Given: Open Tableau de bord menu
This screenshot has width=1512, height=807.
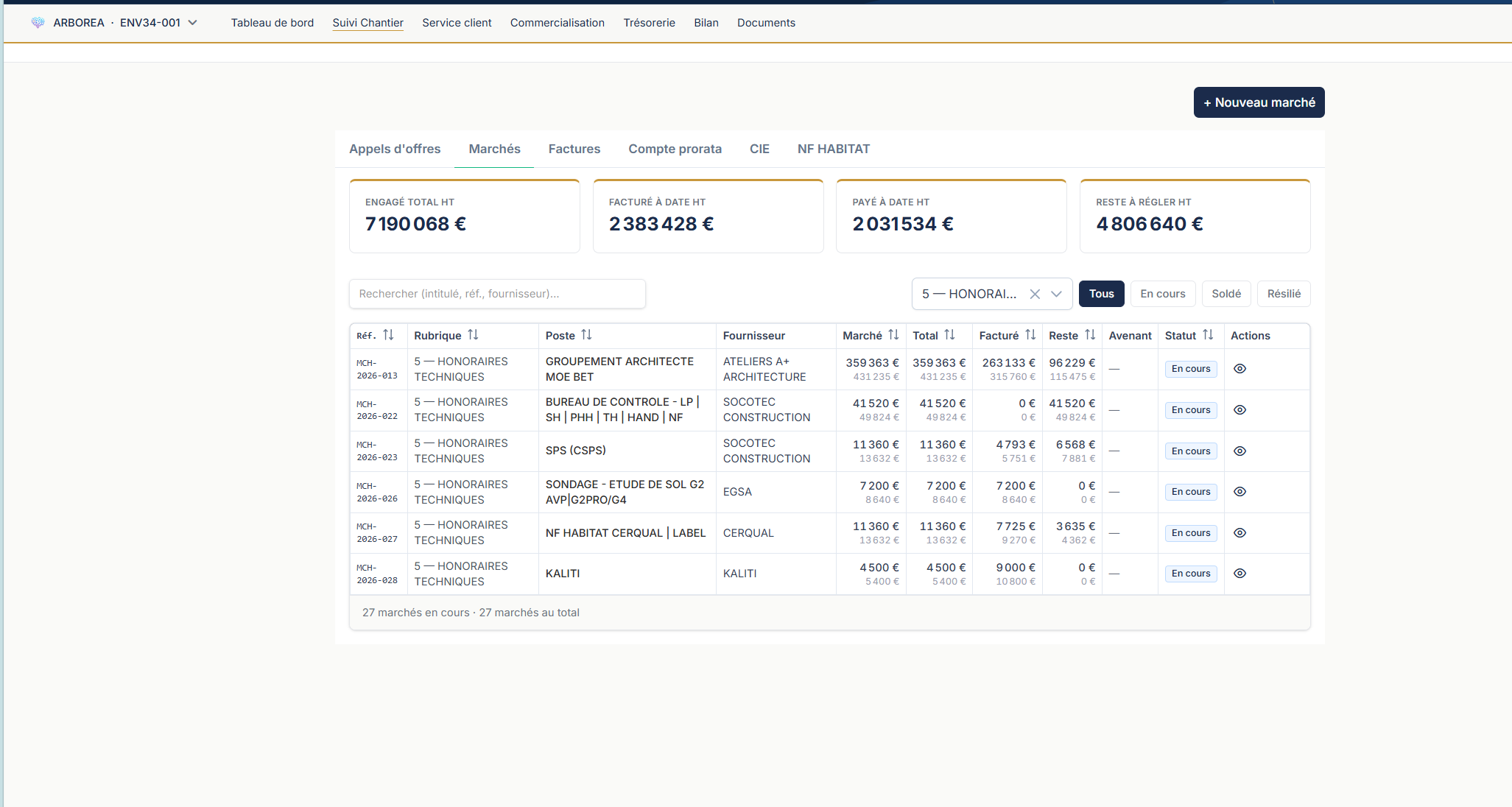Looking at the screenshot, I should tap(272, 23).
